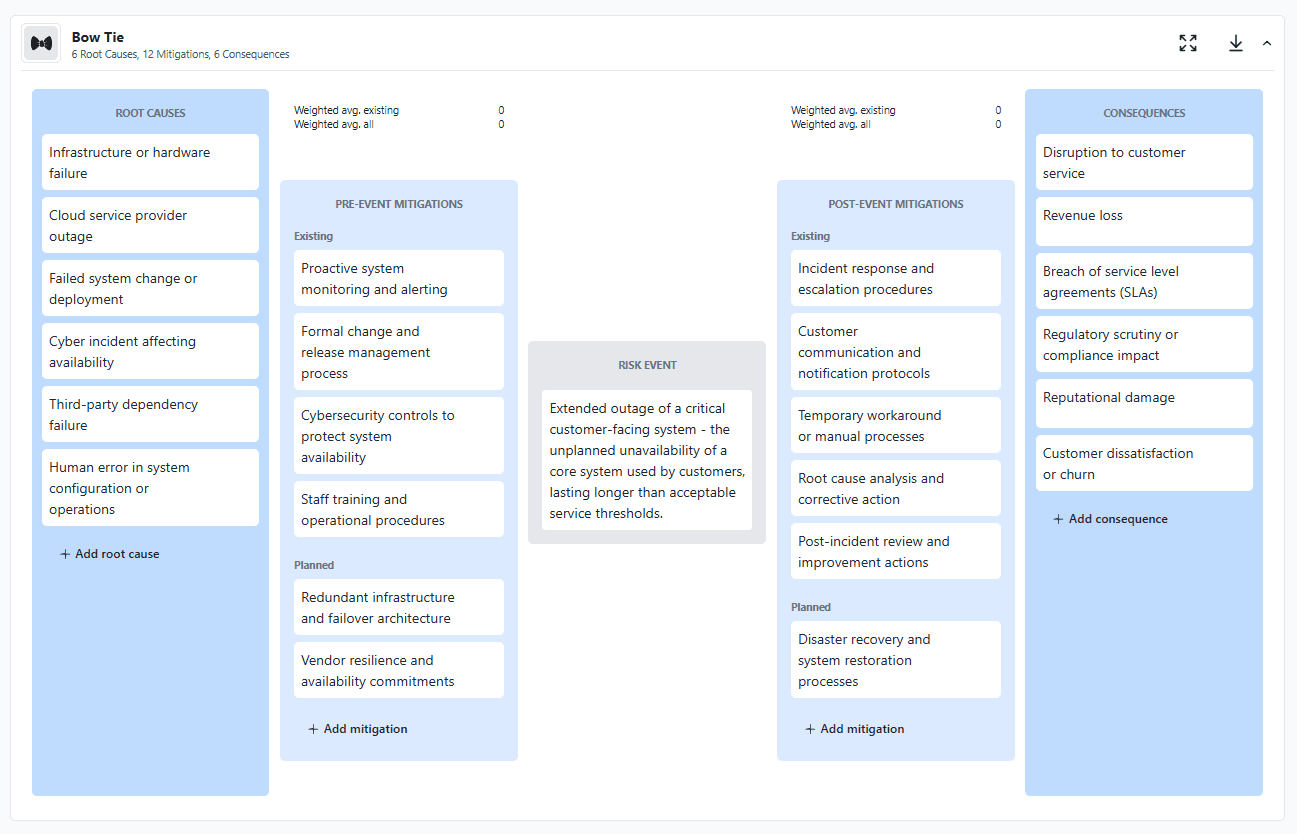
Task: Click the Revenue loss consequence card
Action: point(1143,221)
